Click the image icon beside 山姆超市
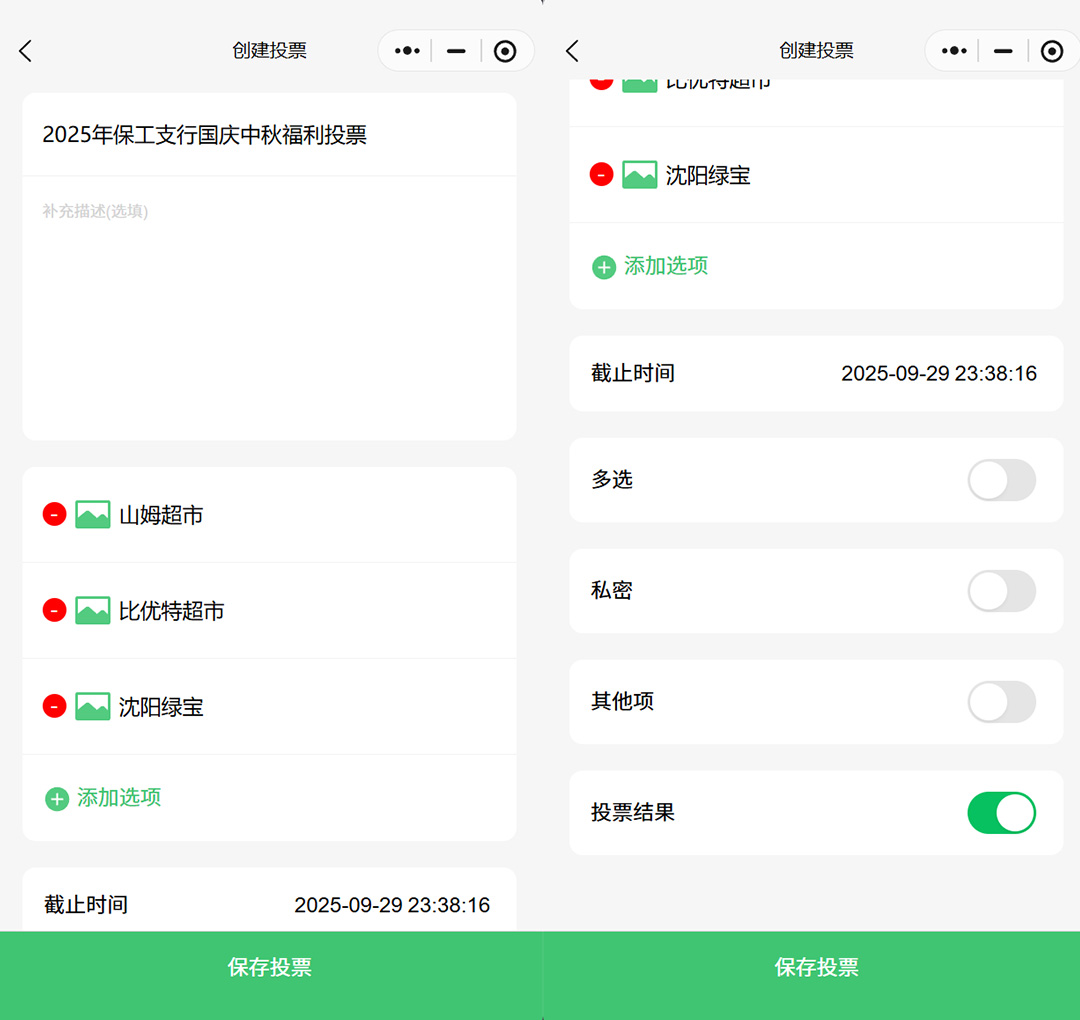 tap(93, 515)
